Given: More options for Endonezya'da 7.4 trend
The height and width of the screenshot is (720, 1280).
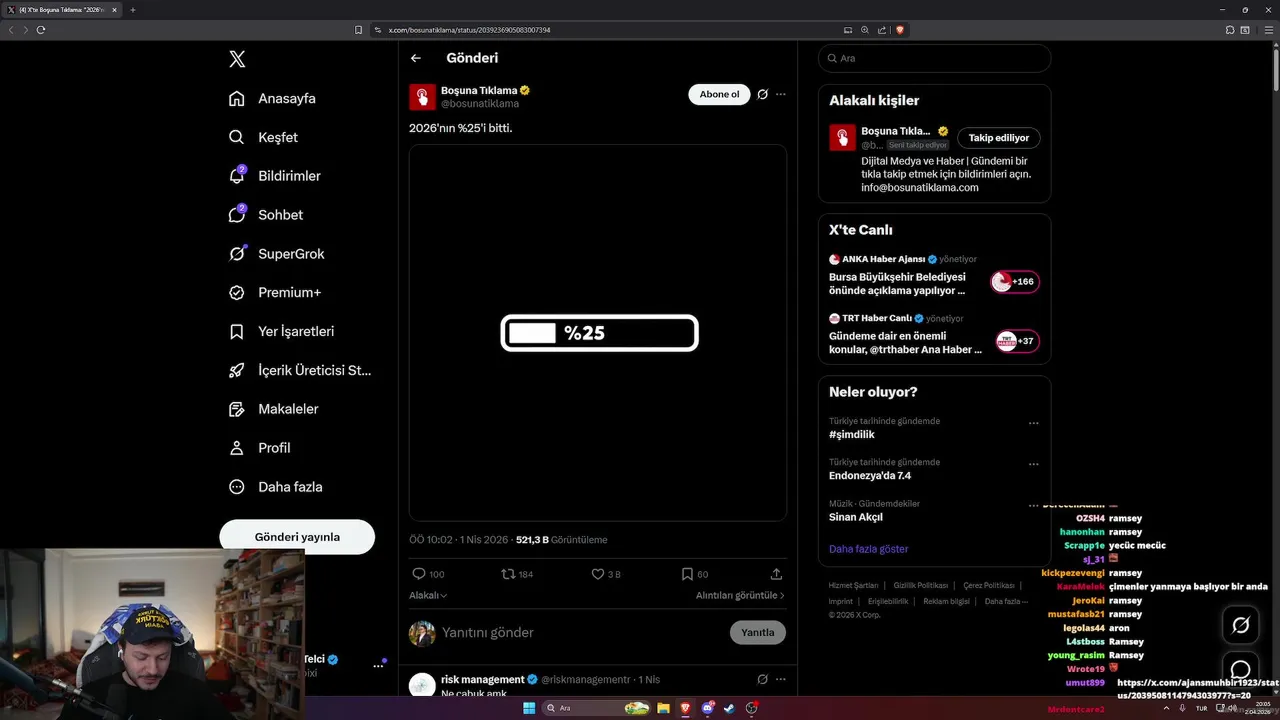Looking at the screenshot, I should [x=1034, y=464].
